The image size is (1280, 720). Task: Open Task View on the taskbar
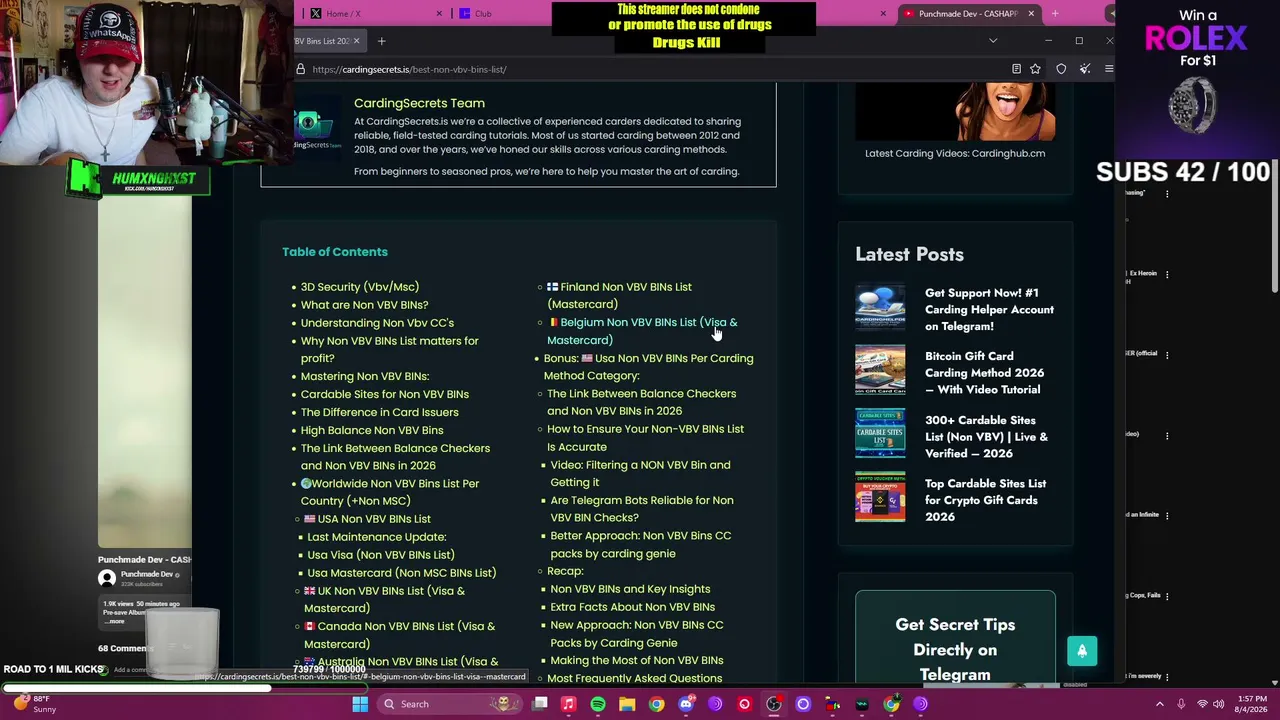[540, 704]
